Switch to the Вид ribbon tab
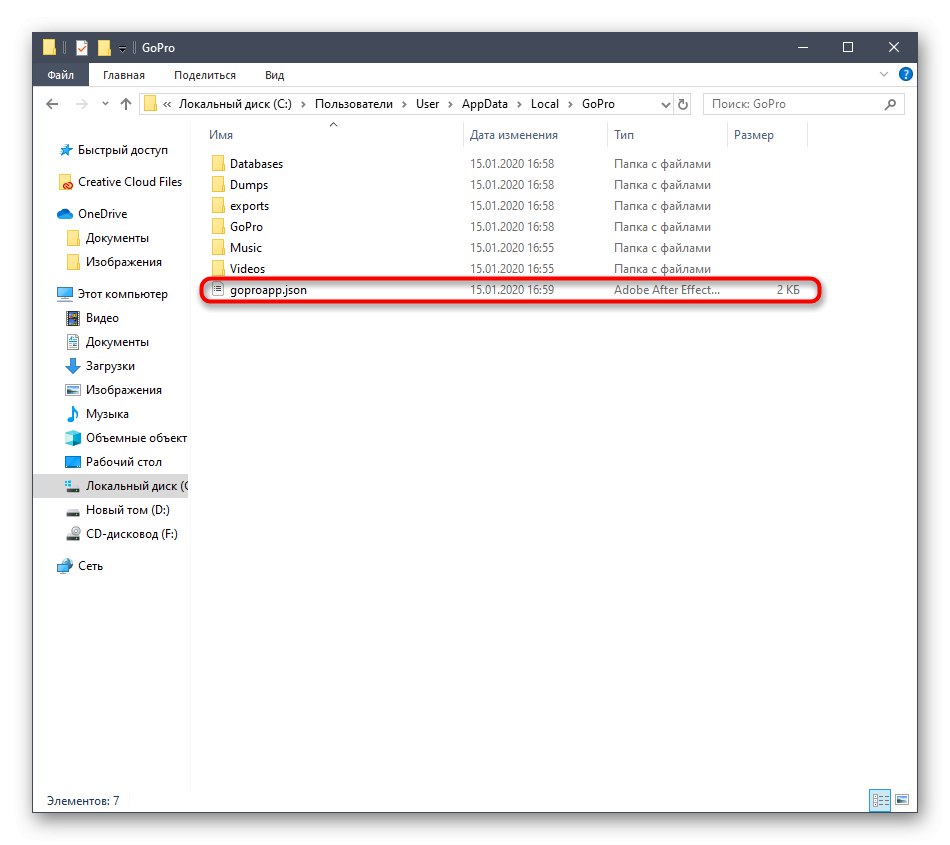This screenshot has width=950, height=845. pos(274,75)
